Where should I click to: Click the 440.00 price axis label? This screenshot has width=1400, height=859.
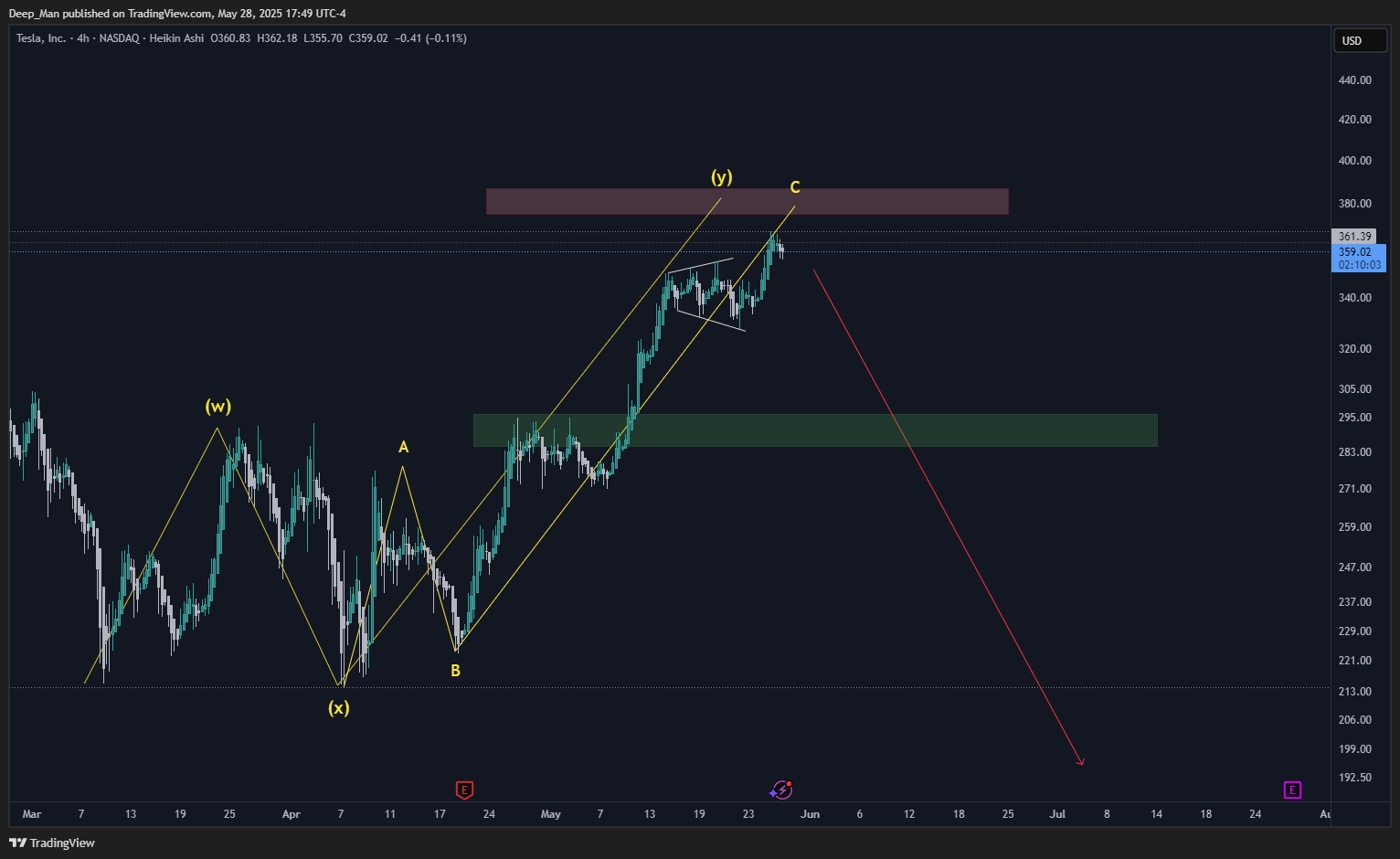pos(1354,80)
